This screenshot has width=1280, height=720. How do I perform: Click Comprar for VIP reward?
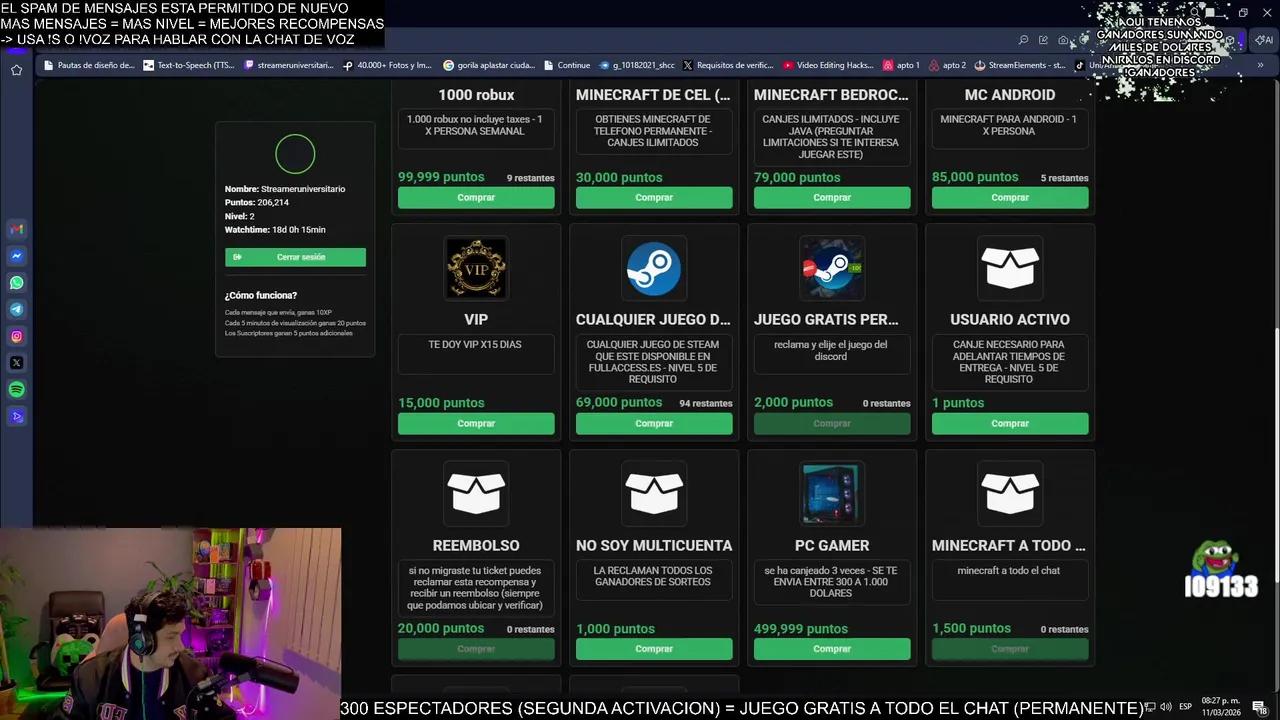coord(476,424)
